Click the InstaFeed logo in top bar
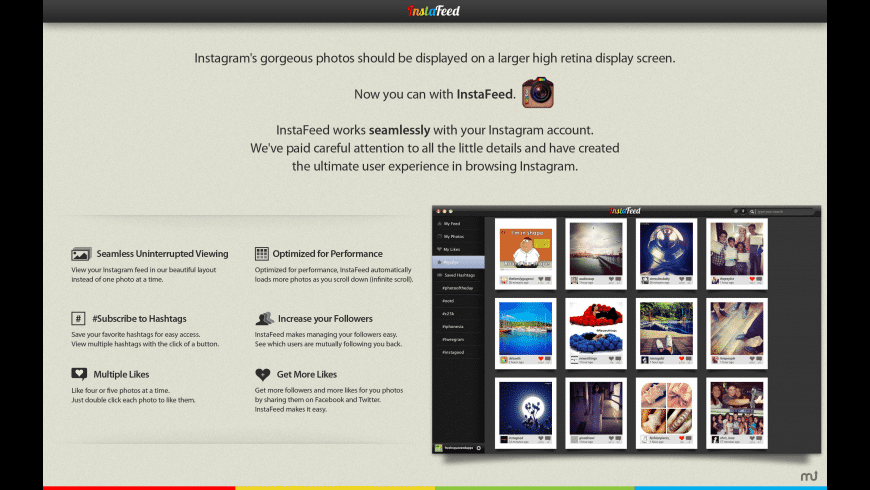The image size is (870, 490). point(434,11)
